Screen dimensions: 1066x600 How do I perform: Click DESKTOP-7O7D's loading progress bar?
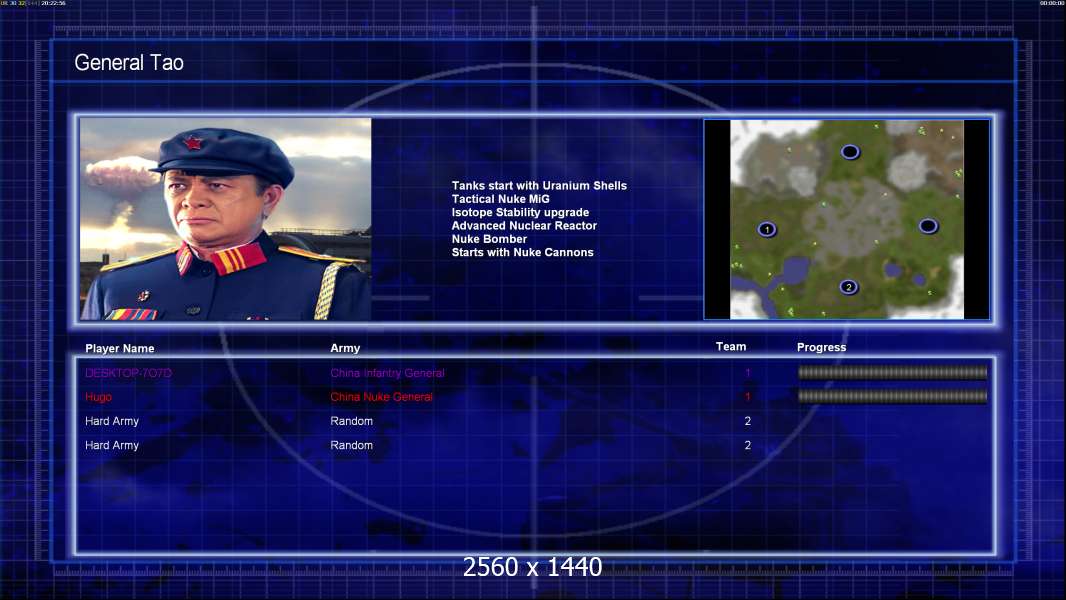tap(892, 373)
